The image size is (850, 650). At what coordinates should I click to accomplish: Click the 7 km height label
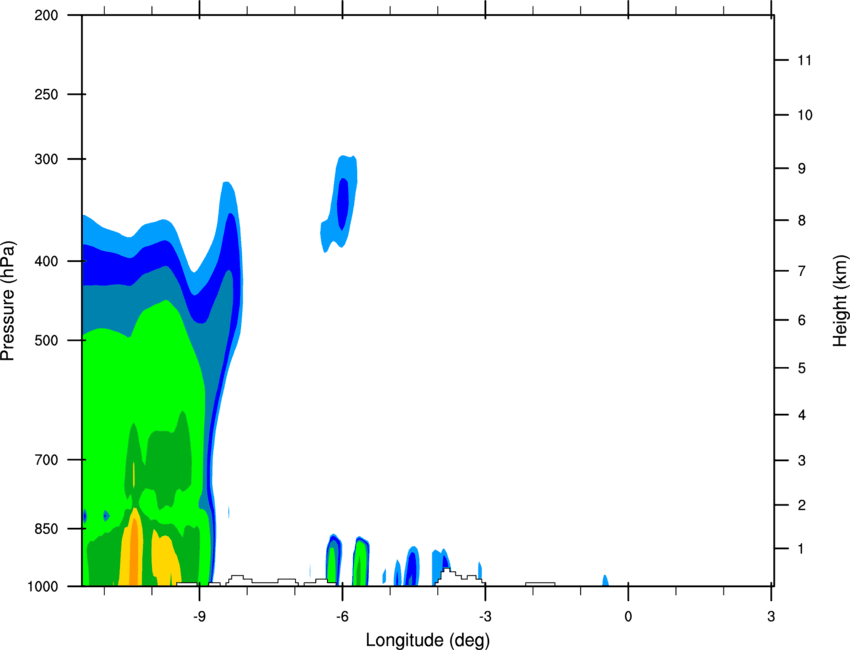pos(802,271)
